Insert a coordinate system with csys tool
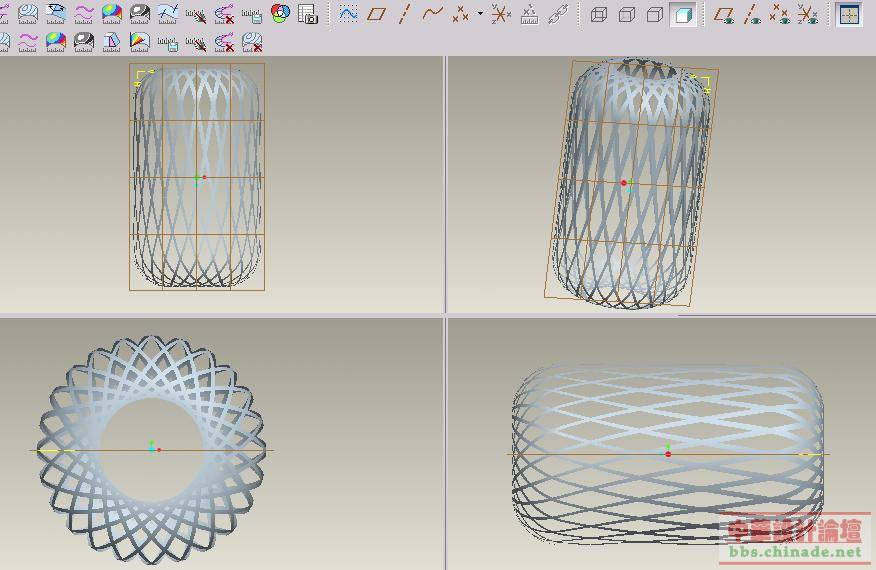 (x=501, y=14)
